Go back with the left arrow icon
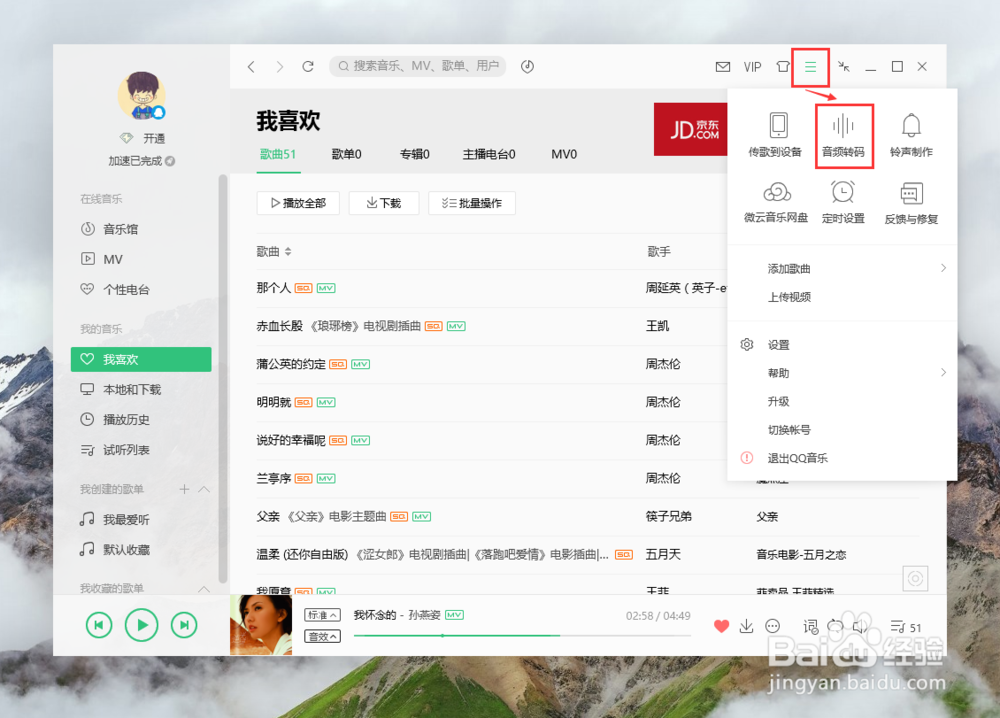Screen dimensions: 1000x718 click(251, 66)
